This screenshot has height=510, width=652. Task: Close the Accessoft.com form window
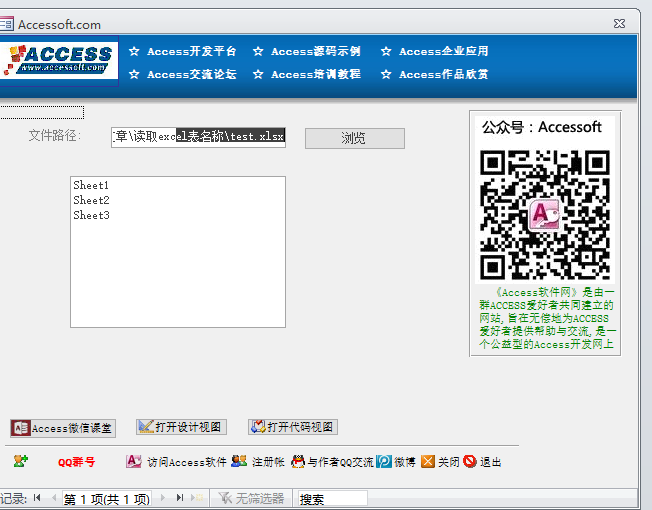[619, 24]
